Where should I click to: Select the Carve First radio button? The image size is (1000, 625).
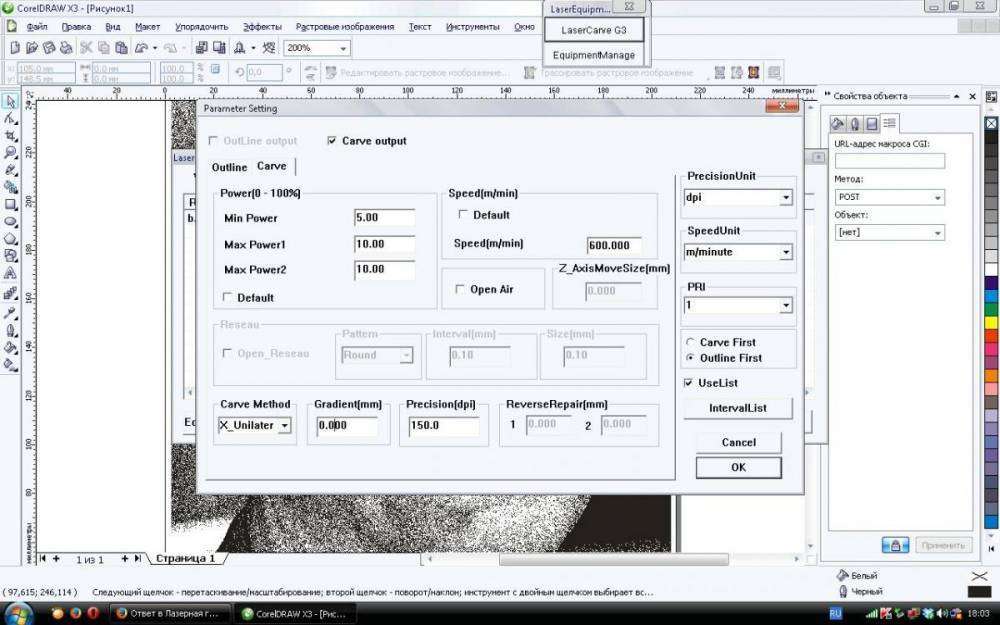[x=690, y=342]
